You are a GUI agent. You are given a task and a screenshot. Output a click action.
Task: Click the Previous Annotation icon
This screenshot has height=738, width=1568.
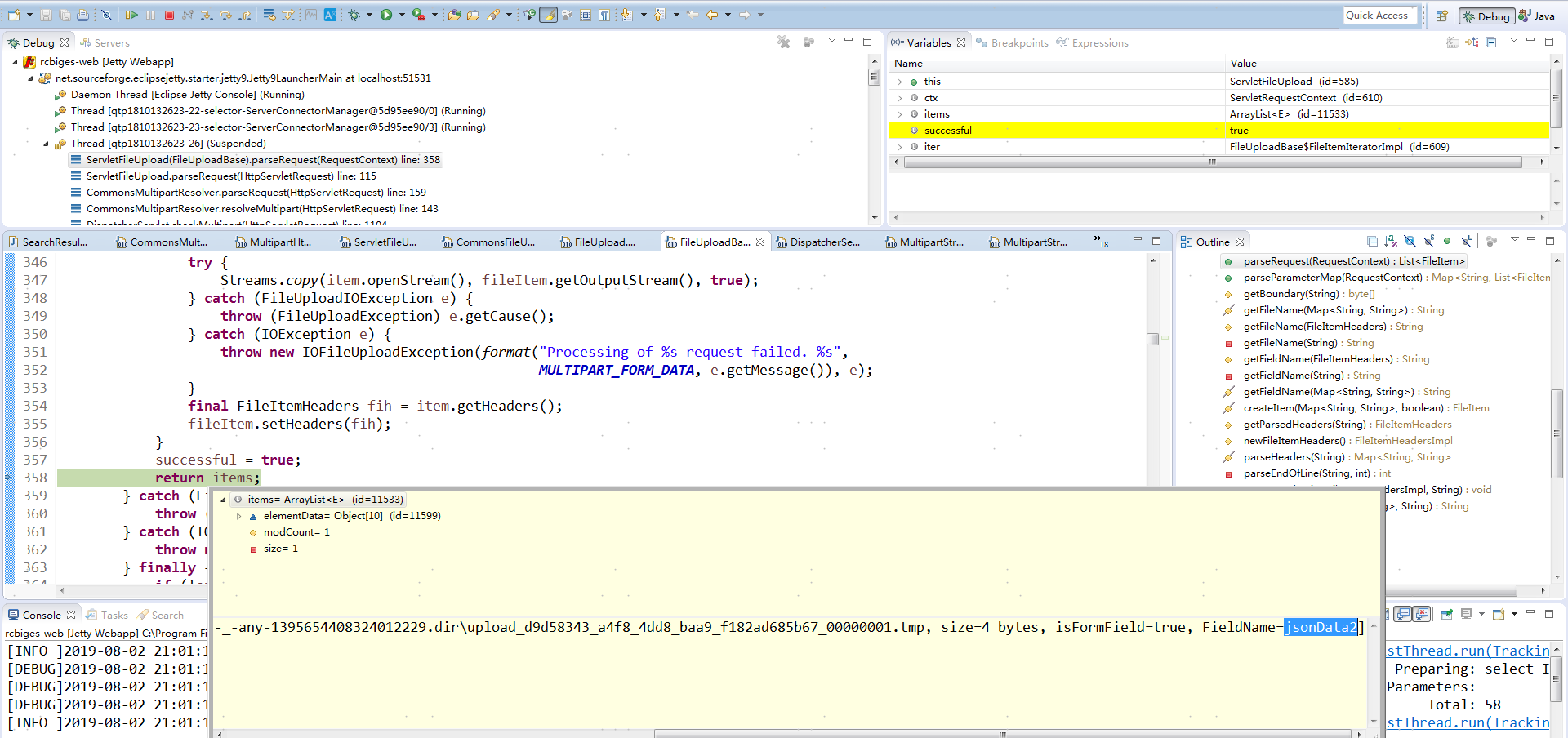click(659, 15)
